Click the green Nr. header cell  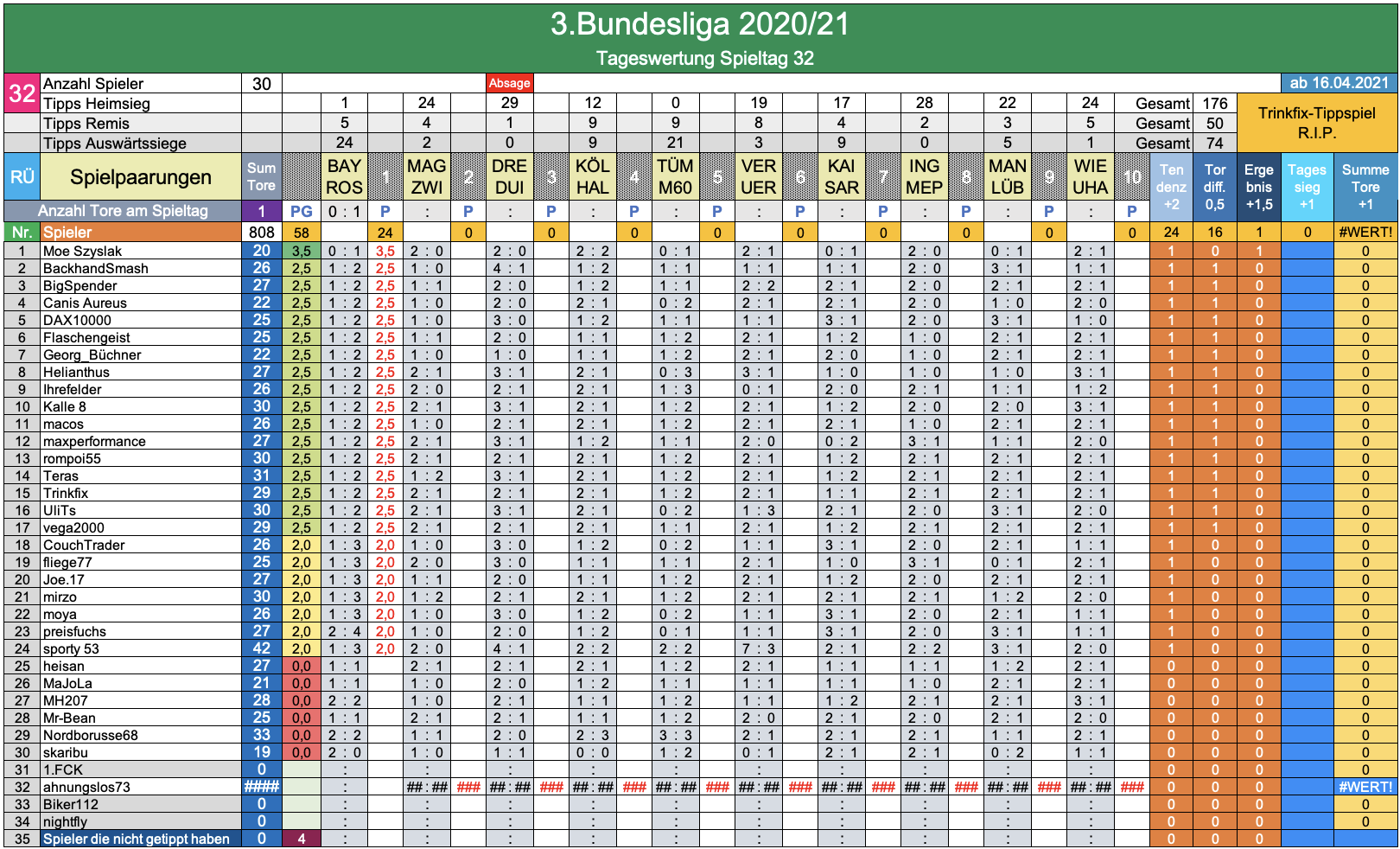pos(22,232)
